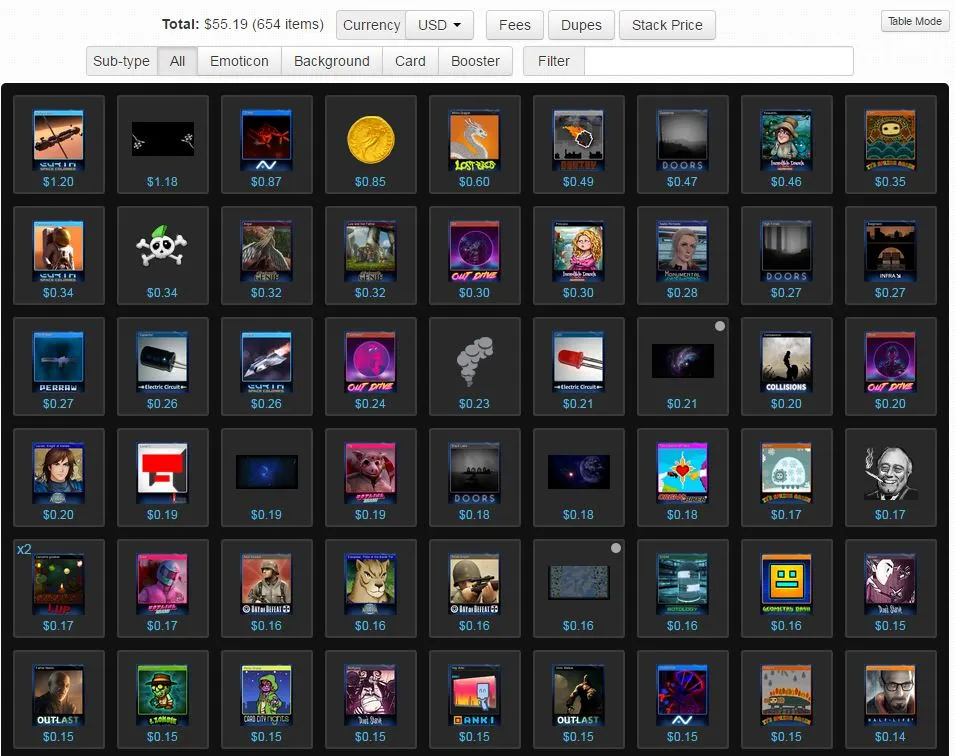Image resolution: width=955 pixels, height=756 pixels.
Task: Toggle the Fees button
Action: coord(515,25)
